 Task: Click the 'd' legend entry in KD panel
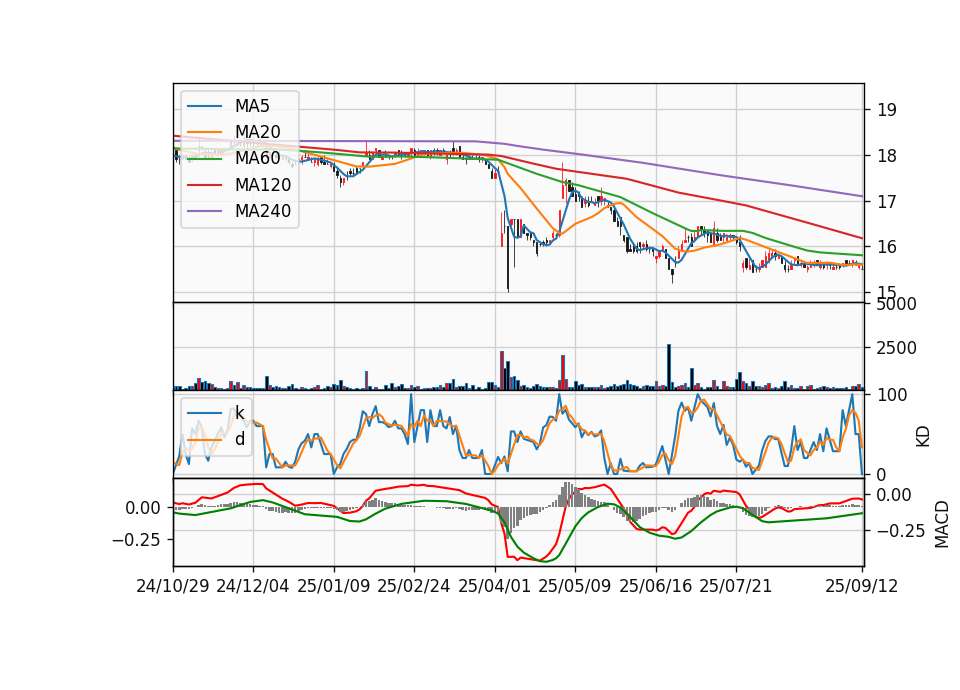240,439
